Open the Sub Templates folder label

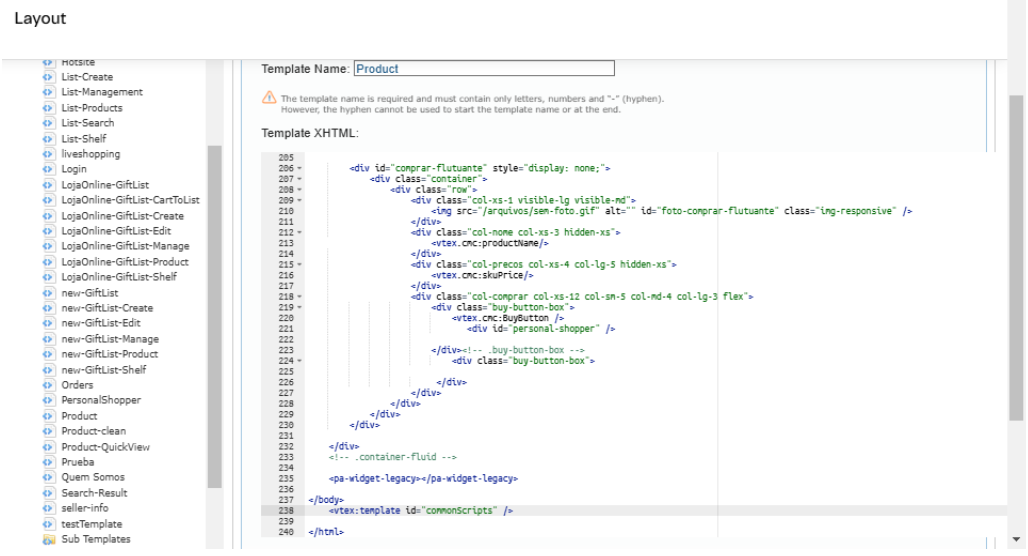[96, 539]
